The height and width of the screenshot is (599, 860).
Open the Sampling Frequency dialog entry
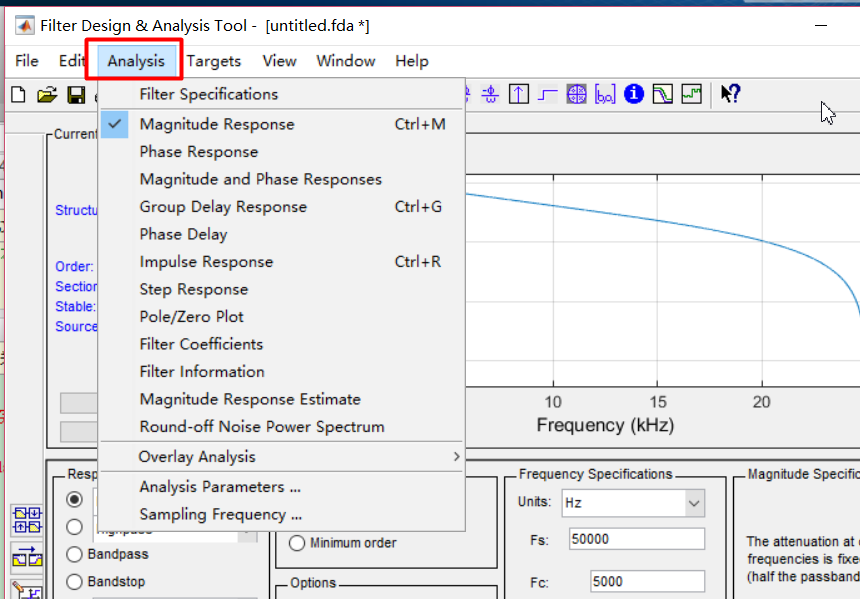282,515
